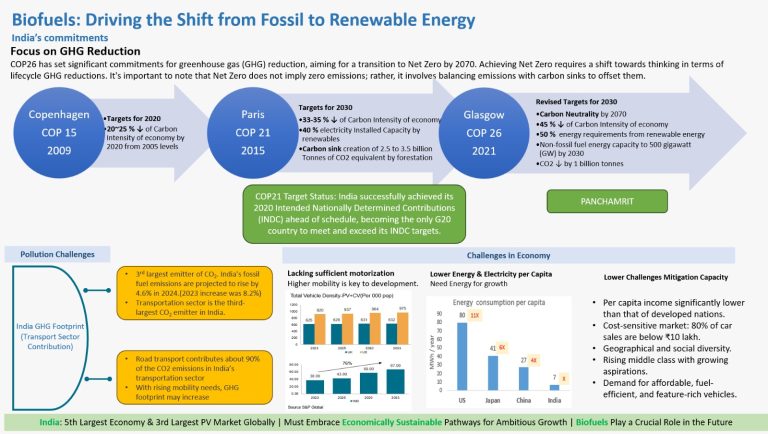Click 'Need Energy for growth' text
The image size is (768, 434).
pos(468,284)
